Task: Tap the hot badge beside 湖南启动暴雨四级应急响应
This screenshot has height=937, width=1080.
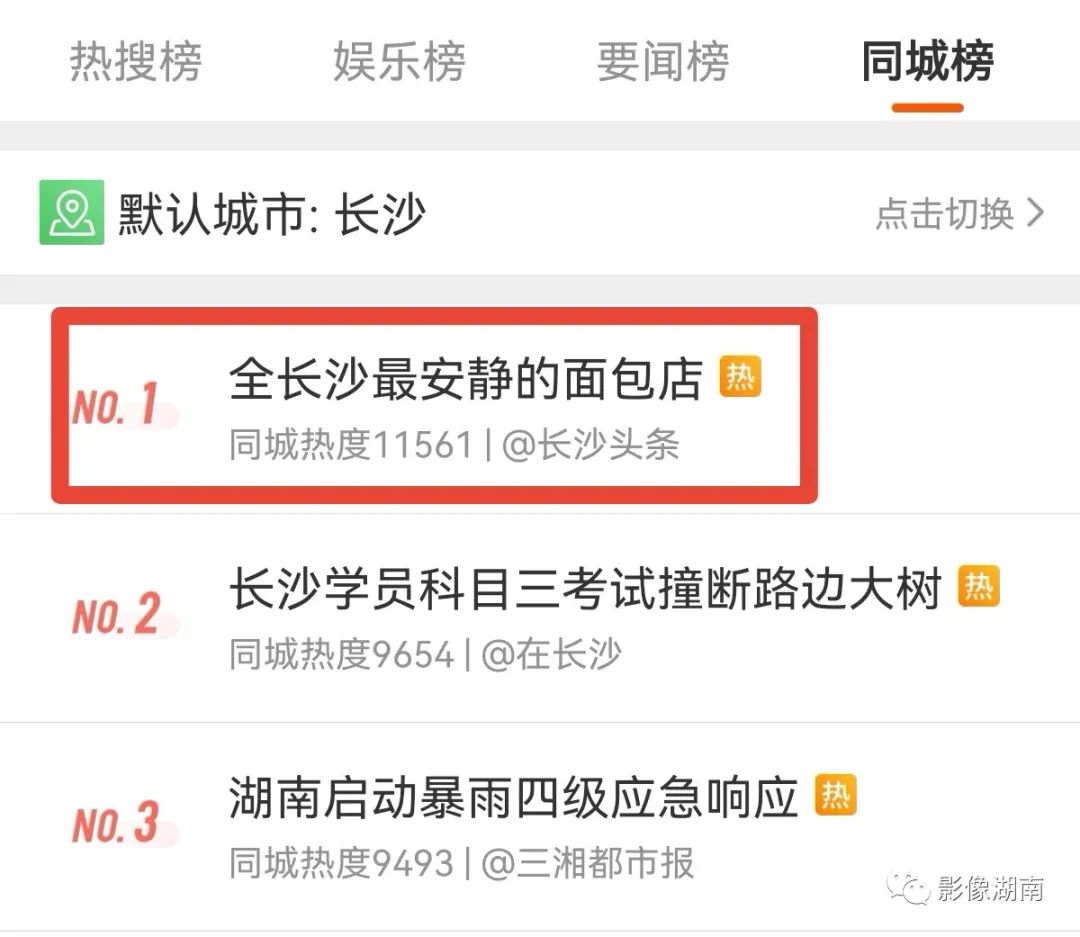Action: pyautogui.click(x=835, y=794)
